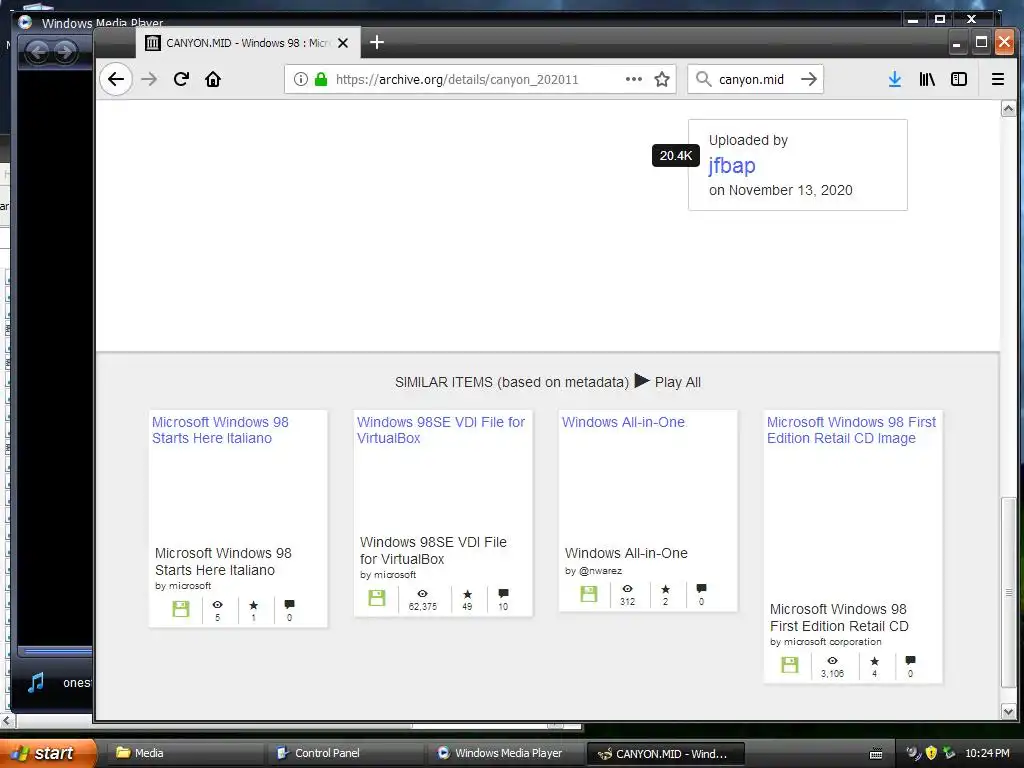Open Microsoft Windows 98 Starts Here Italiano link

pyautogui.click(x=220, y=430)
